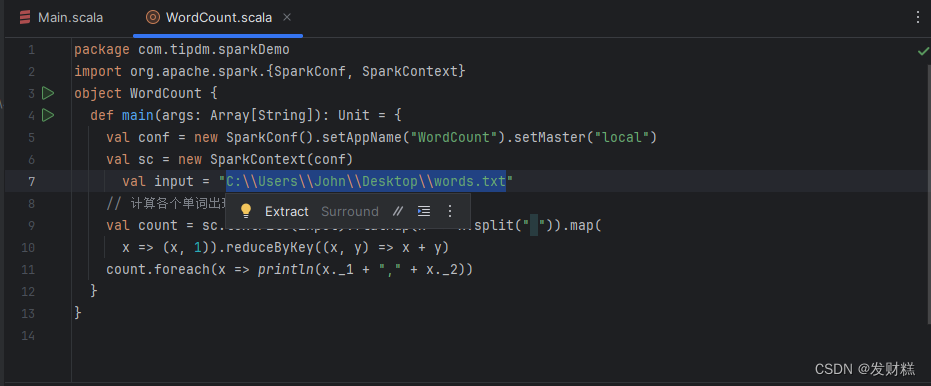
Task: Click the Extract action button
Action: coord(287,211)
